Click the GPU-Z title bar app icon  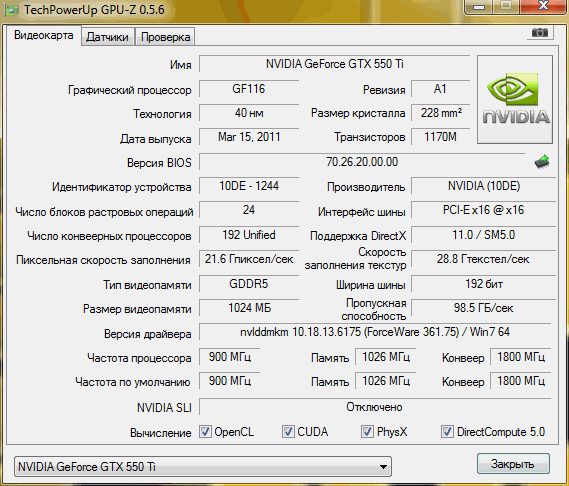[x=12, y=10]
